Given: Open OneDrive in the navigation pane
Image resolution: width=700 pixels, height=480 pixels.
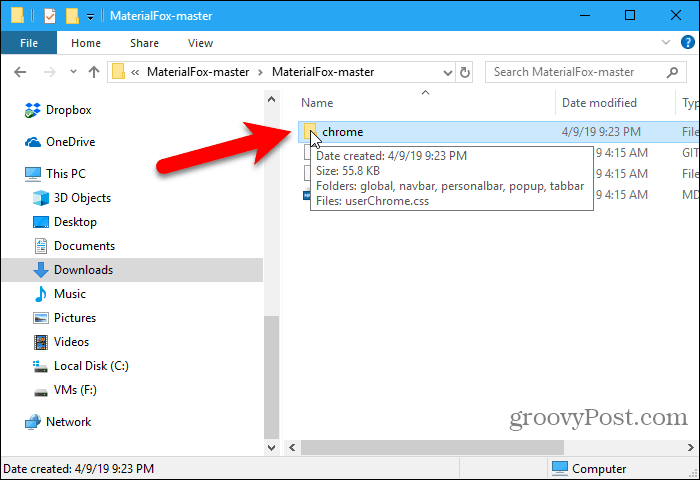Looking at the screenshot, I should pyautogui.click(x=71, y=142).
